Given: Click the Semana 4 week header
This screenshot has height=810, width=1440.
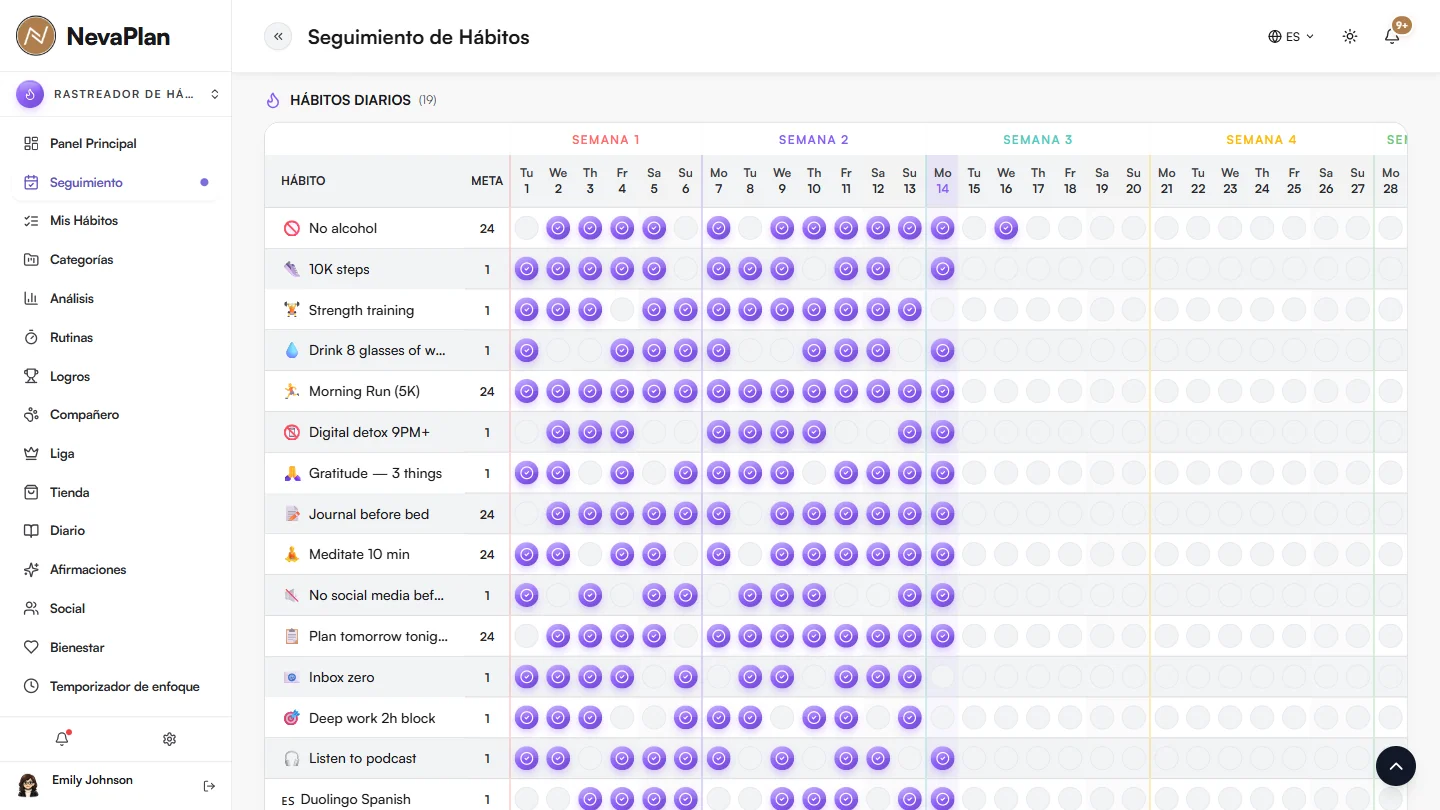Looking at the screenshot, I should tap(1262, 140).
